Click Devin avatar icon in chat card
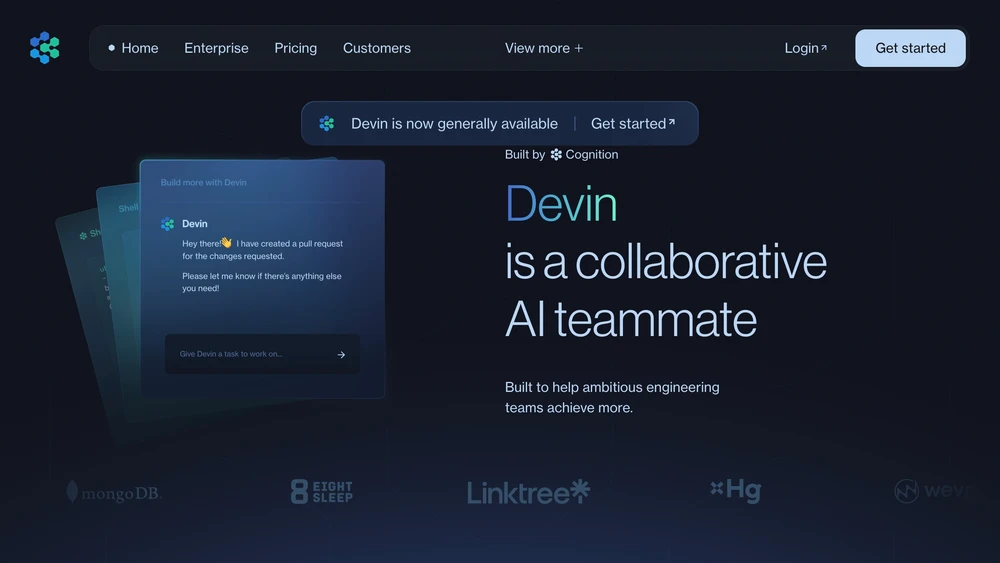The image size is (1000, 563). point(168,224)
